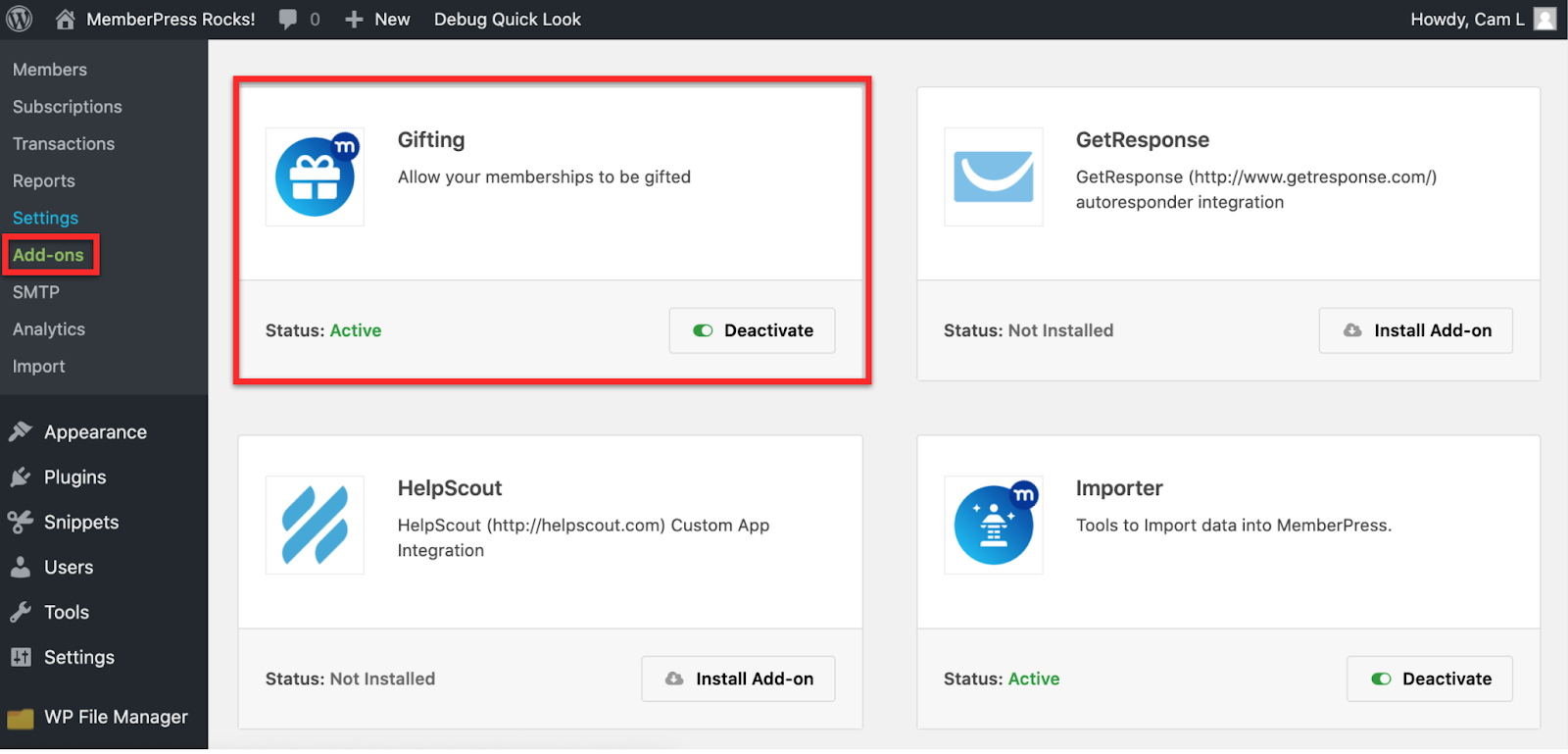Click the MemberPress Rocks! site name
This screenshot has width=1568, height=754.
(171, 20)
